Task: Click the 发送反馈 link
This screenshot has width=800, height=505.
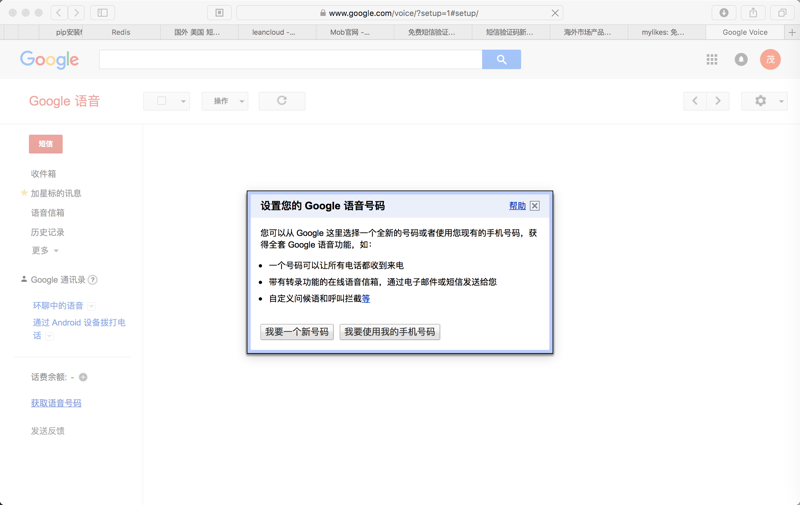Action: [x=47, y=431]
